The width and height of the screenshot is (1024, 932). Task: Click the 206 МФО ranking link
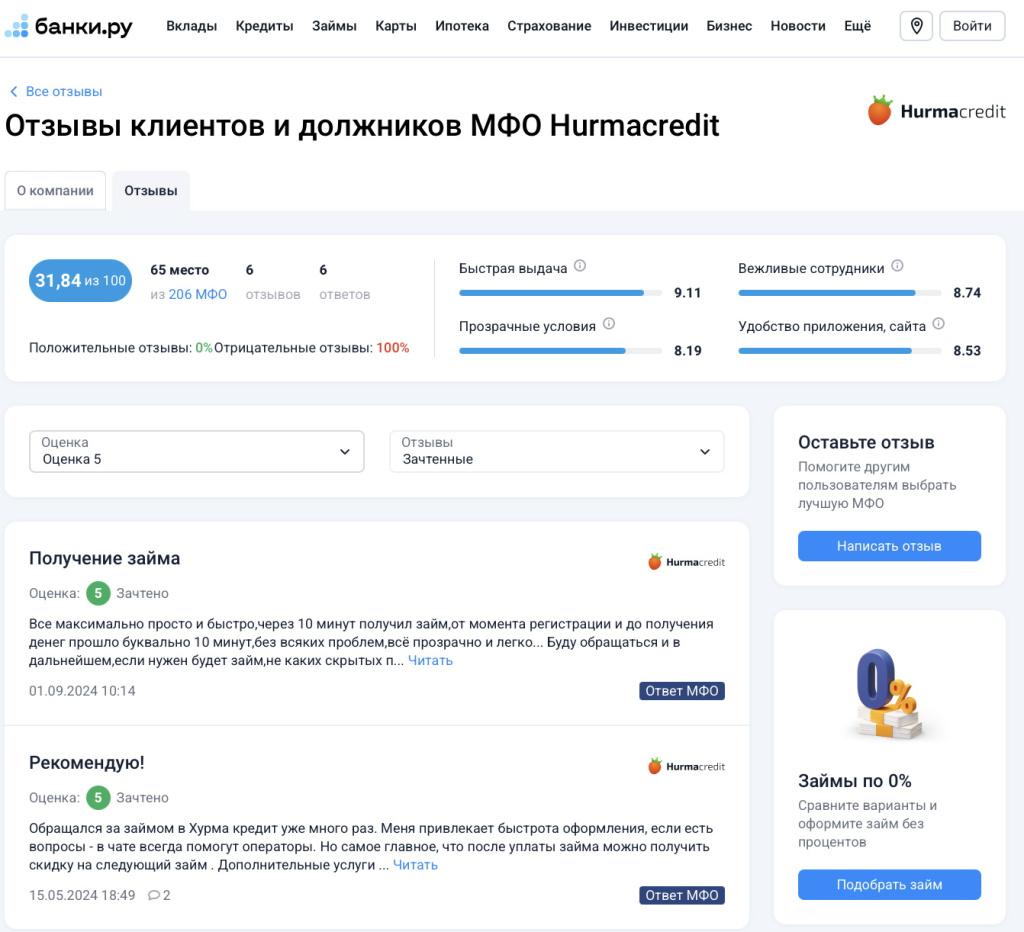[197, 294]
